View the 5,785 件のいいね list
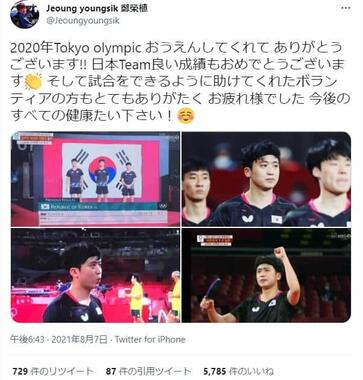Image resolution: width=363 pixels, height=380 pixels. tap(239, 371)
